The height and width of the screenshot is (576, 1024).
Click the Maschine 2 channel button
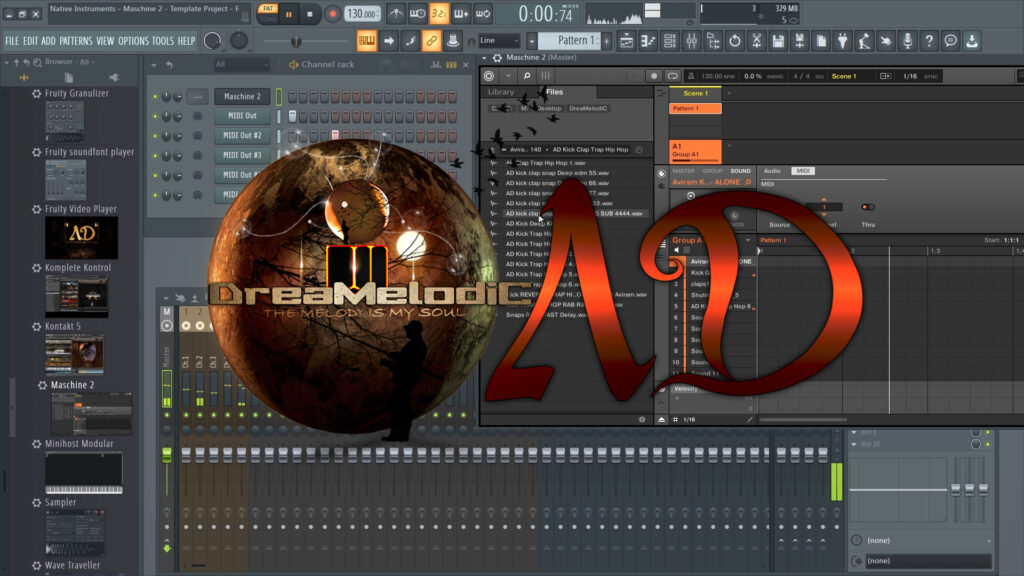coord(242,96)
